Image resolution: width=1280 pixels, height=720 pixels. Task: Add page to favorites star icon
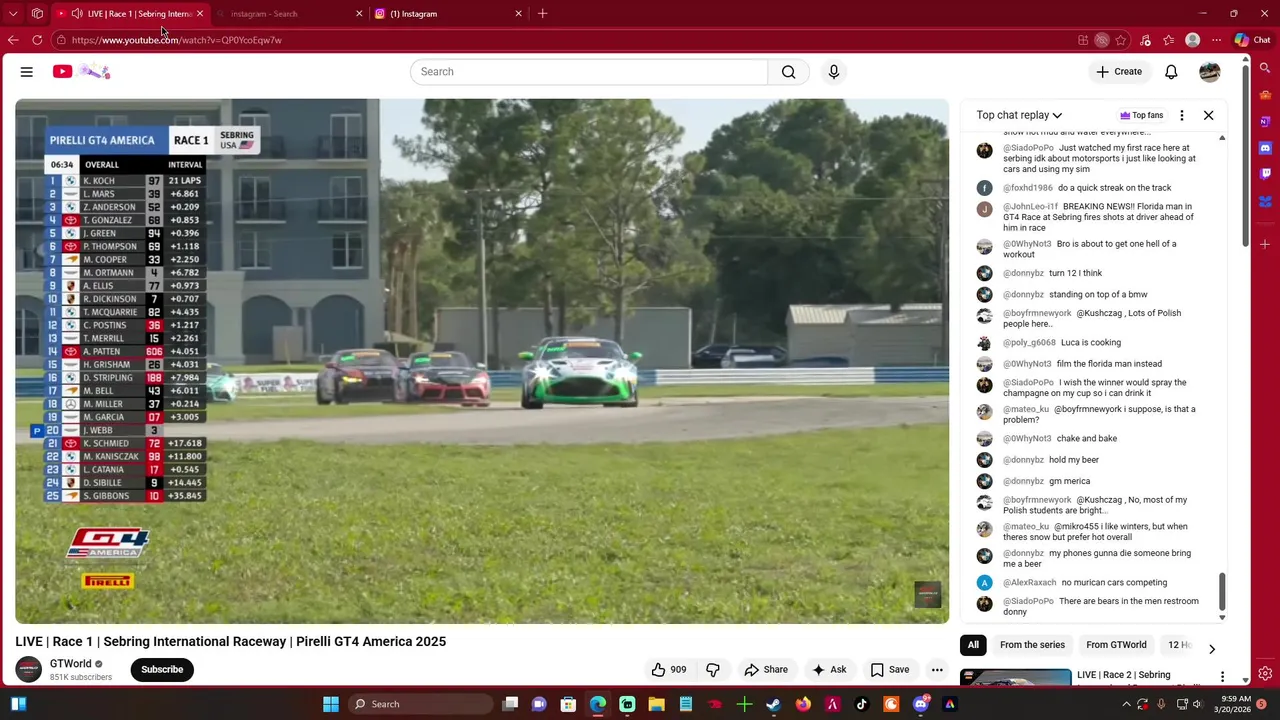pyautogui.click(x=1121, y=40)
